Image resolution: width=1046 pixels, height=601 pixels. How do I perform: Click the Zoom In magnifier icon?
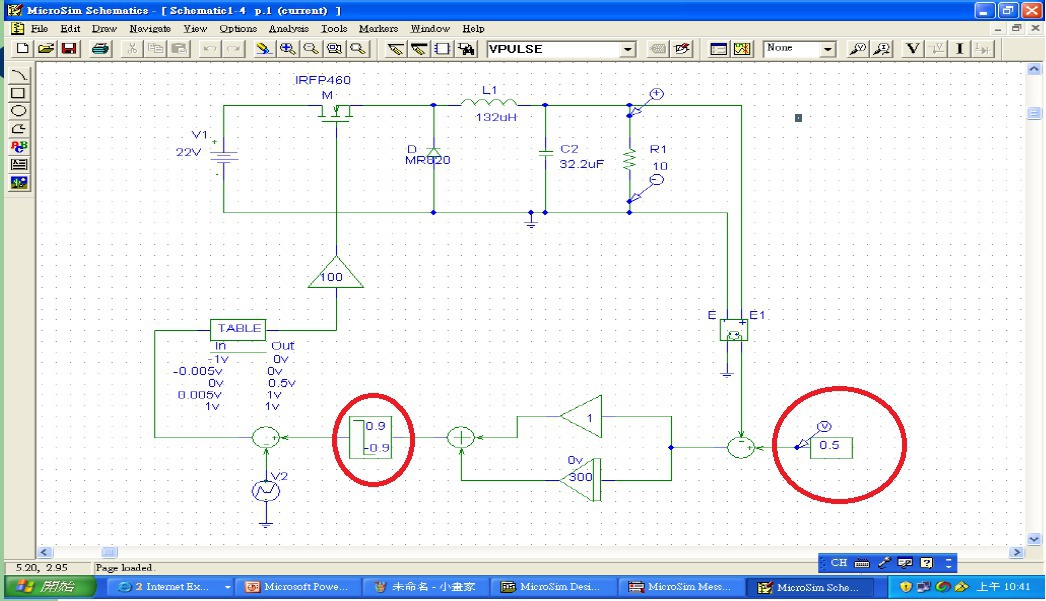pos(287,49)
